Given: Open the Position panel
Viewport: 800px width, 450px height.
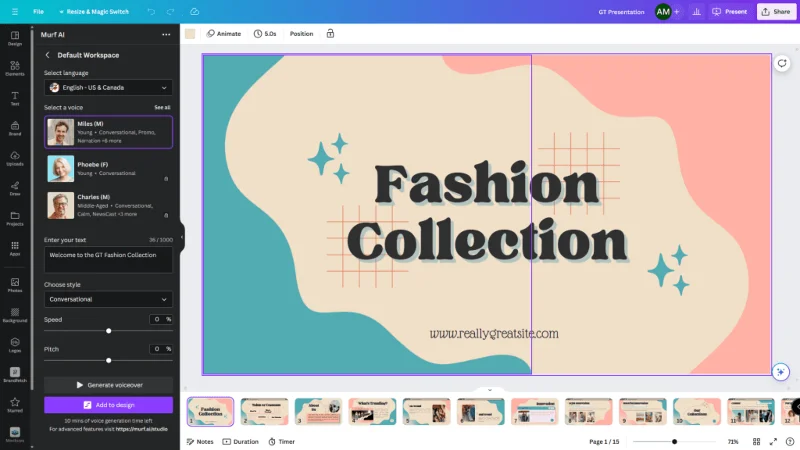Looking at the screenshot, I should [x=301, y=34].
